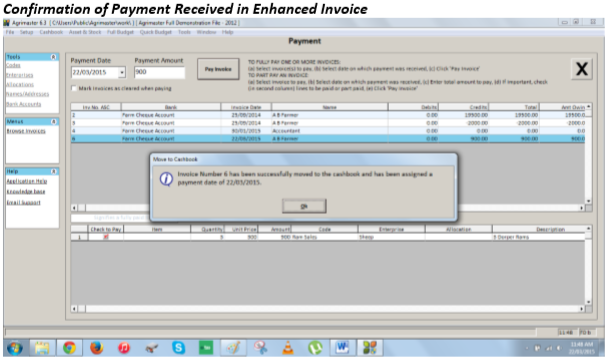The image size is (611, 364).
Task: Open the Names/Addresses link
Action: (x=28, y=94)
